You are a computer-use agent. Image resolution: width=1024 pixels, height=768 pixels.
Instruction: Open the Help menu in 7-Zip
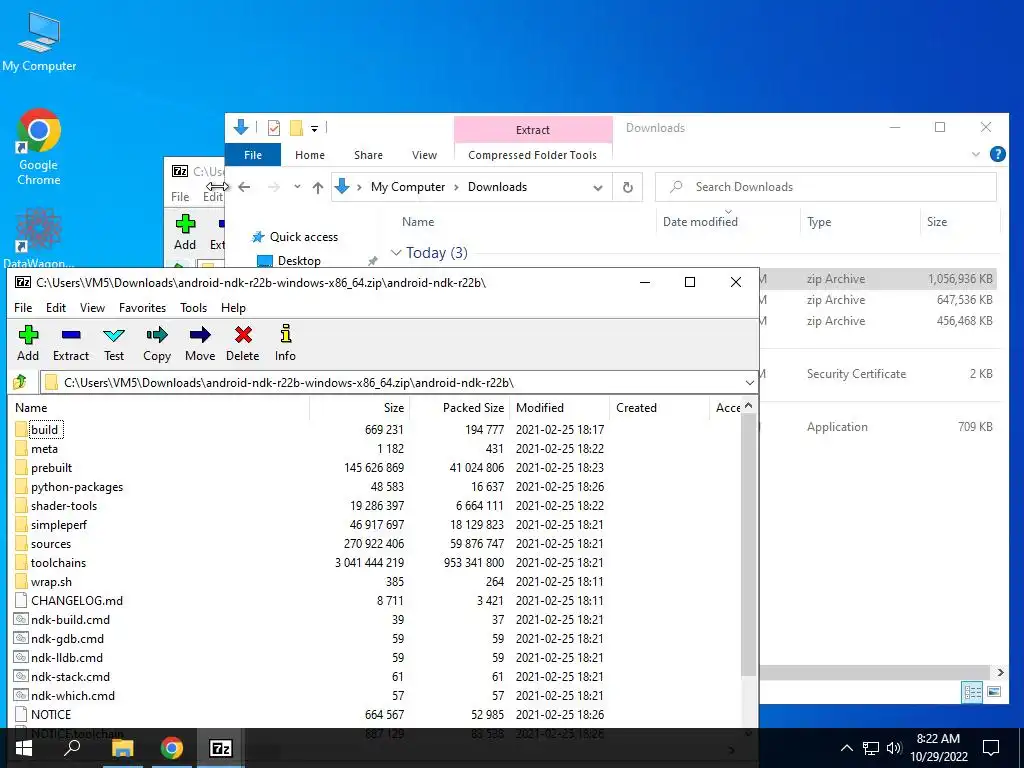(x=233, y=308)
